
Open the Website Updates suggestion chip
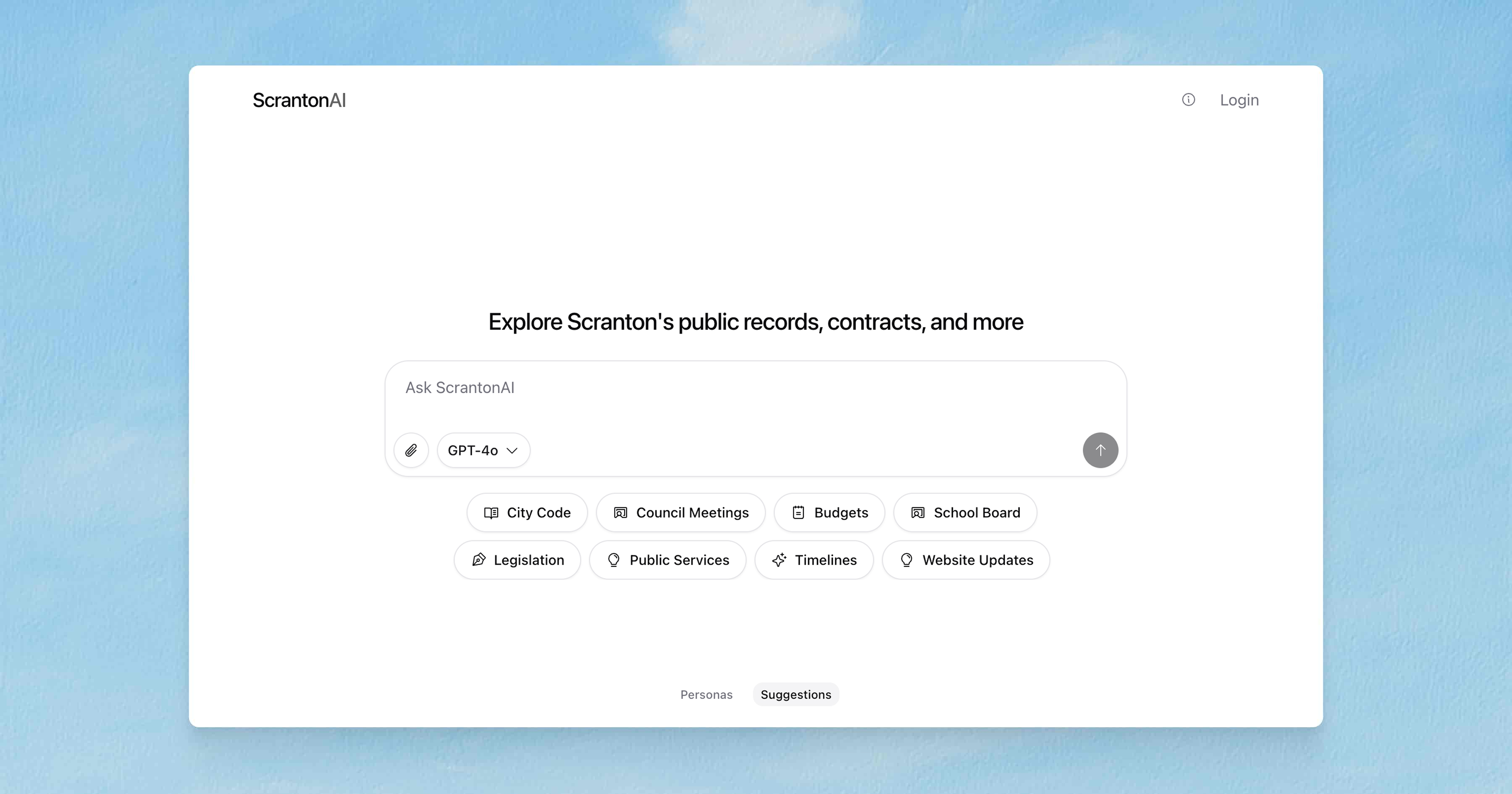(x=966, y=560)
